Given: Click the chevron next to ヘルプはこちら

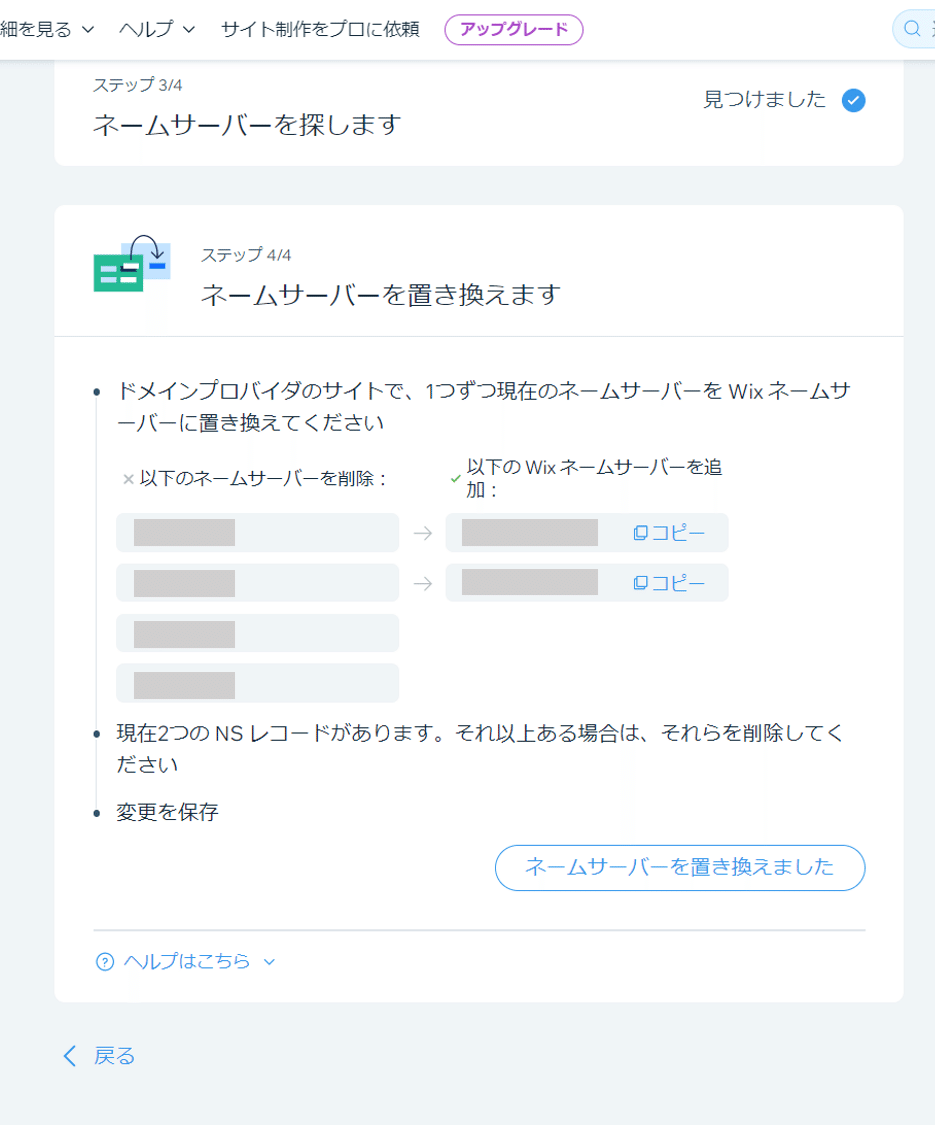Looking at the screenshot, I should point(269,961).
